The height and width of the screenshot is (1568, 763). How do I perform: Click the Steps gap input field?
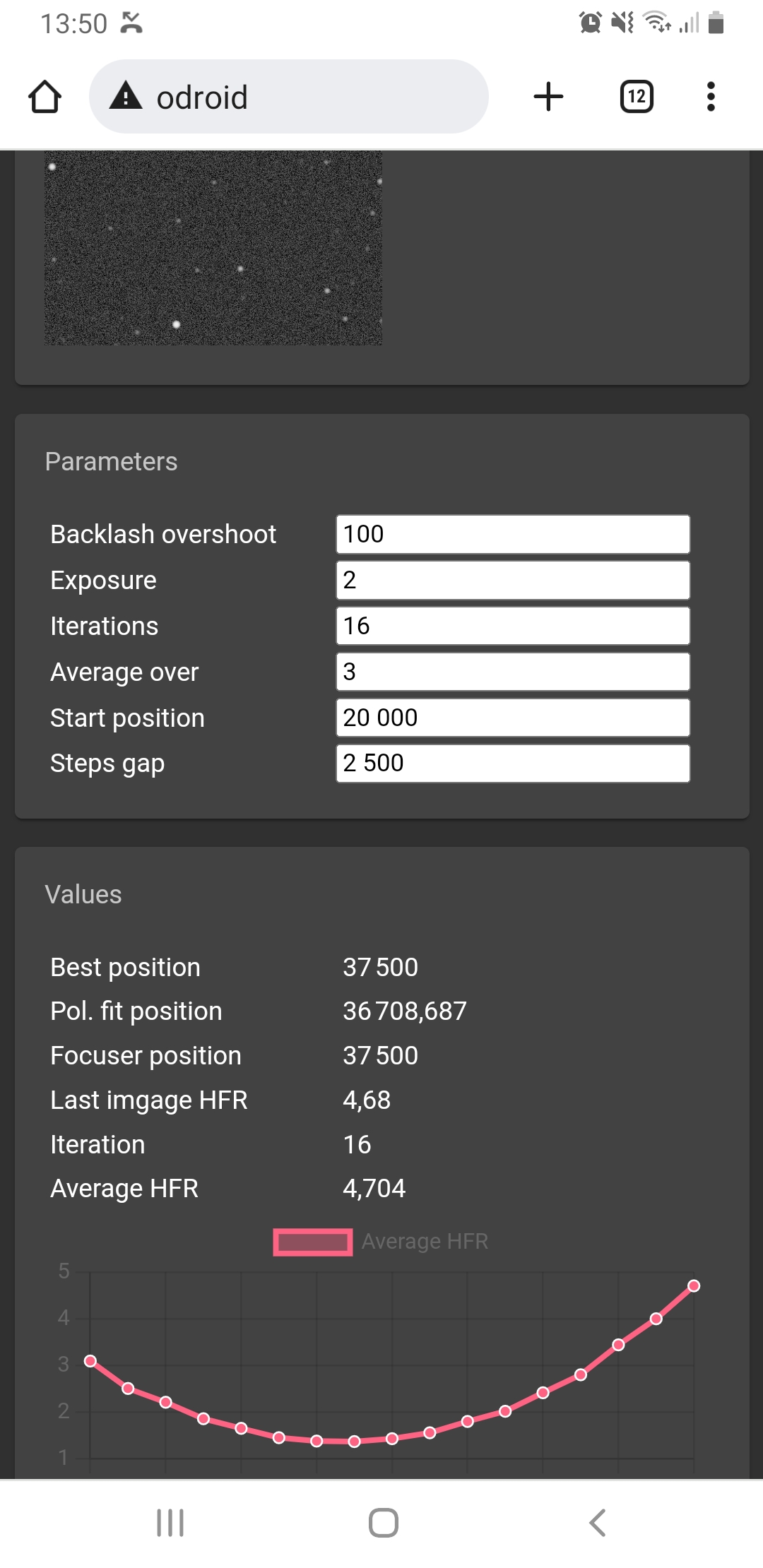512,764
